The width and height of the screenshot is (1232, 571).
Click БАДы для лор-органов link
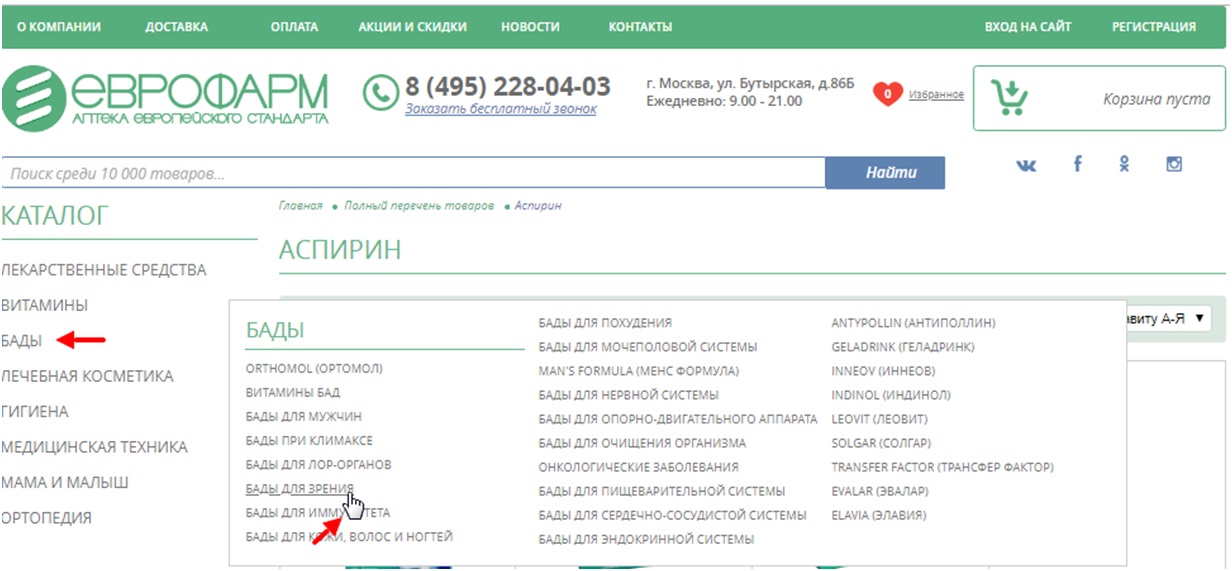click(318, 465)
